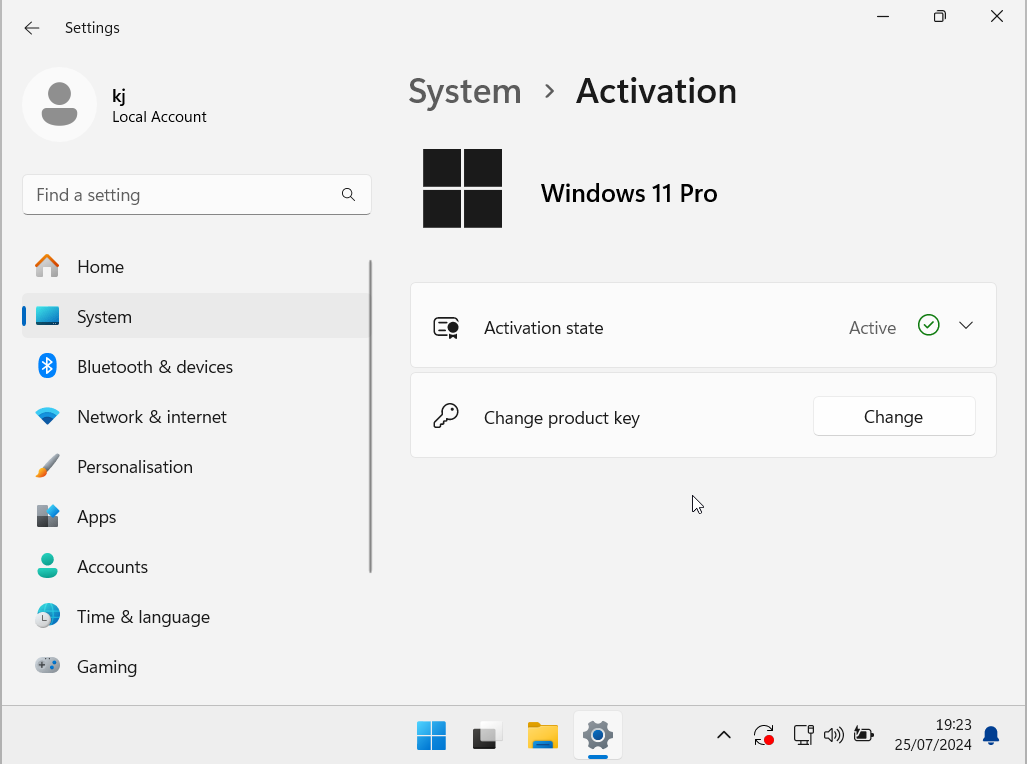
Task: Click the Windows 11 Pro edition text
Action: [x=629, y=193]
